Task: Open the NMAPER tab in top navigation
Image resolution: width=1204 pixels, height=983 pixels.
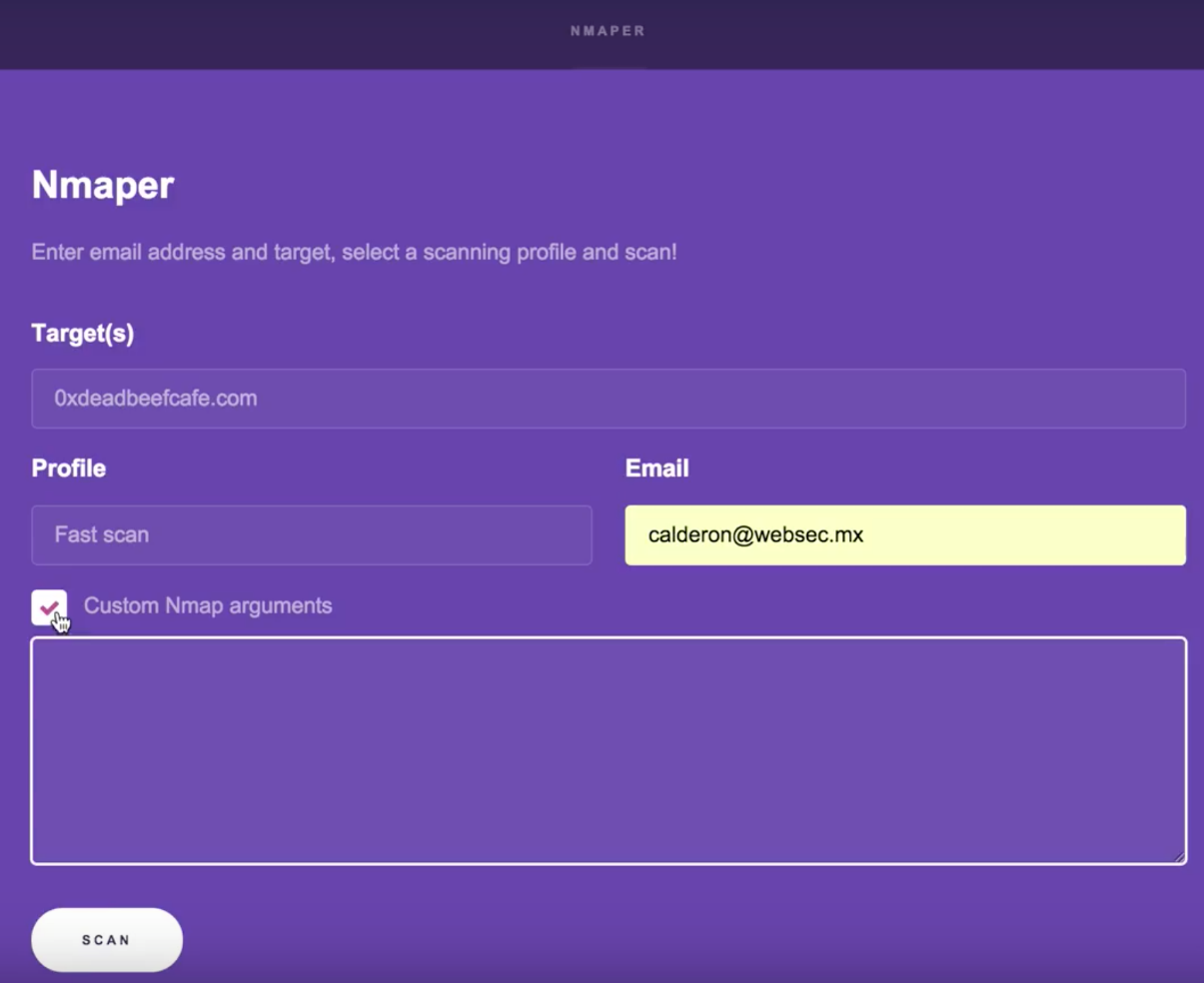Action: click(607, 31)
